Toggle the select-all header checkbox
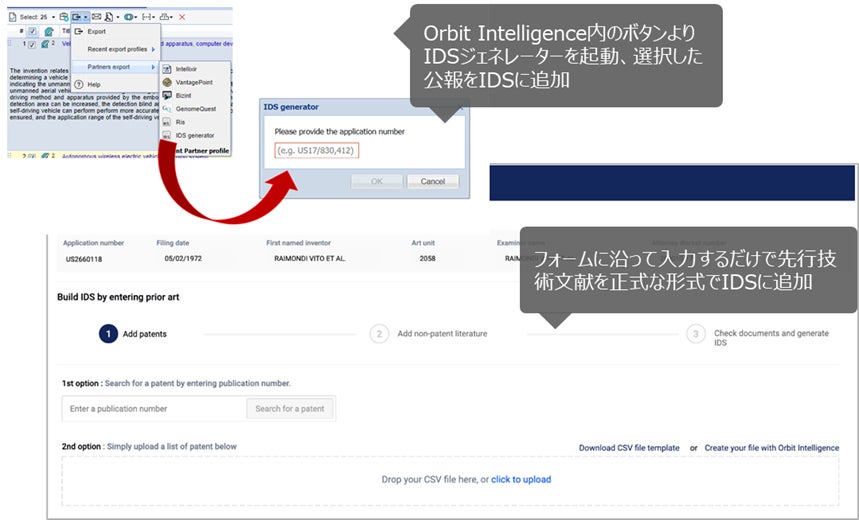The image size is (859, 520). point(32,31)
